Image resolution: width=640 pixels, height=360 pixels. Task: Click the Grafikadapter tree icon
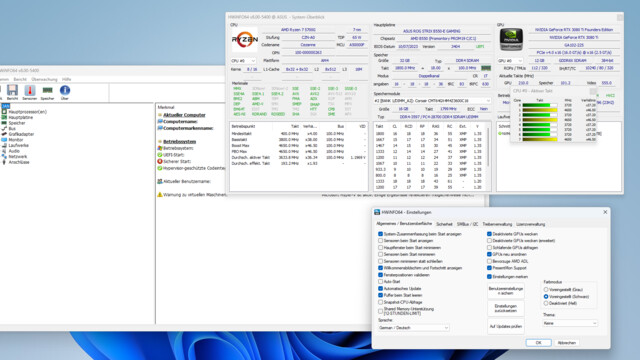[4, 134]
